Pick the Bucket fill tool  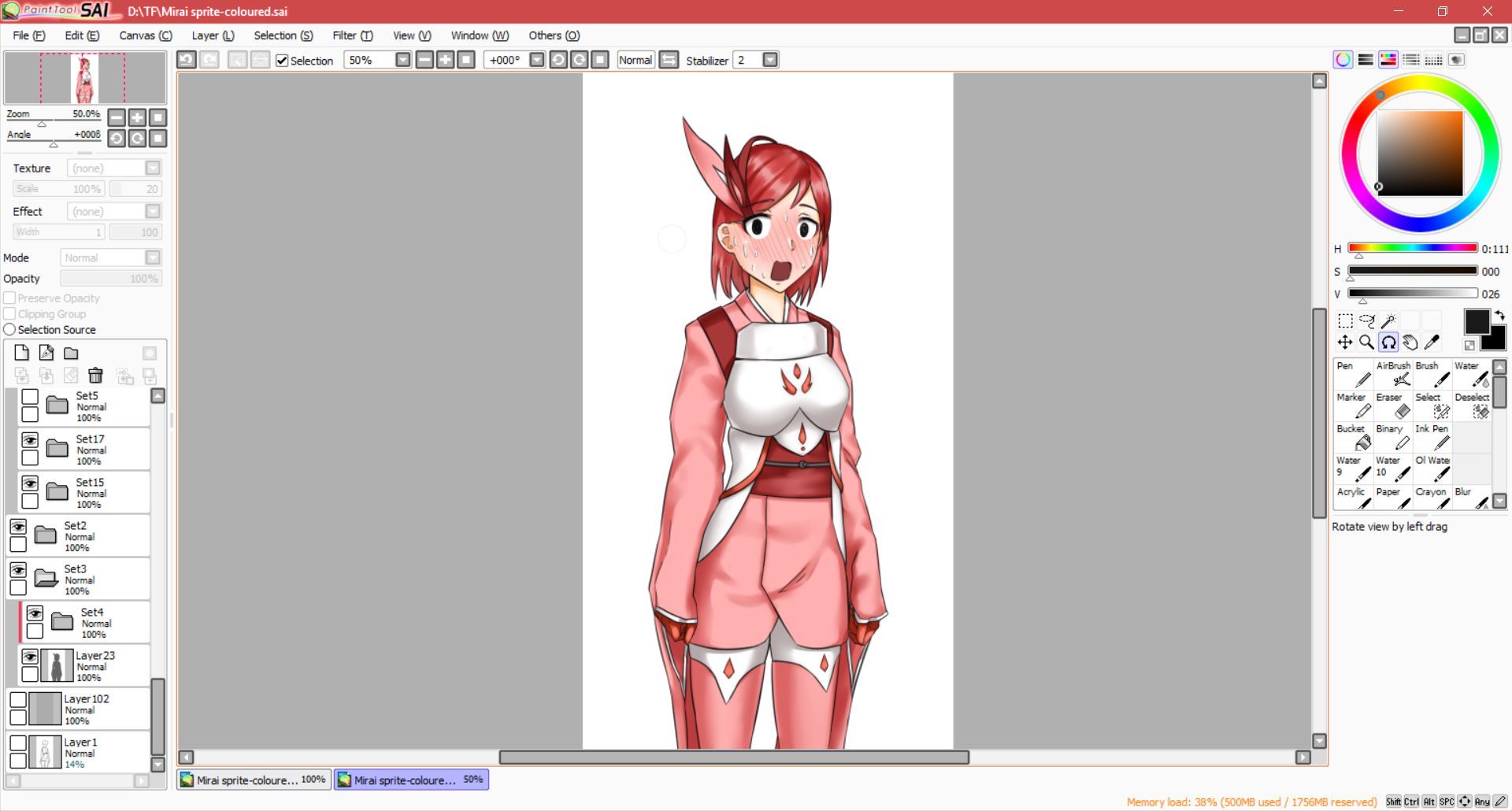point(1353,437)
